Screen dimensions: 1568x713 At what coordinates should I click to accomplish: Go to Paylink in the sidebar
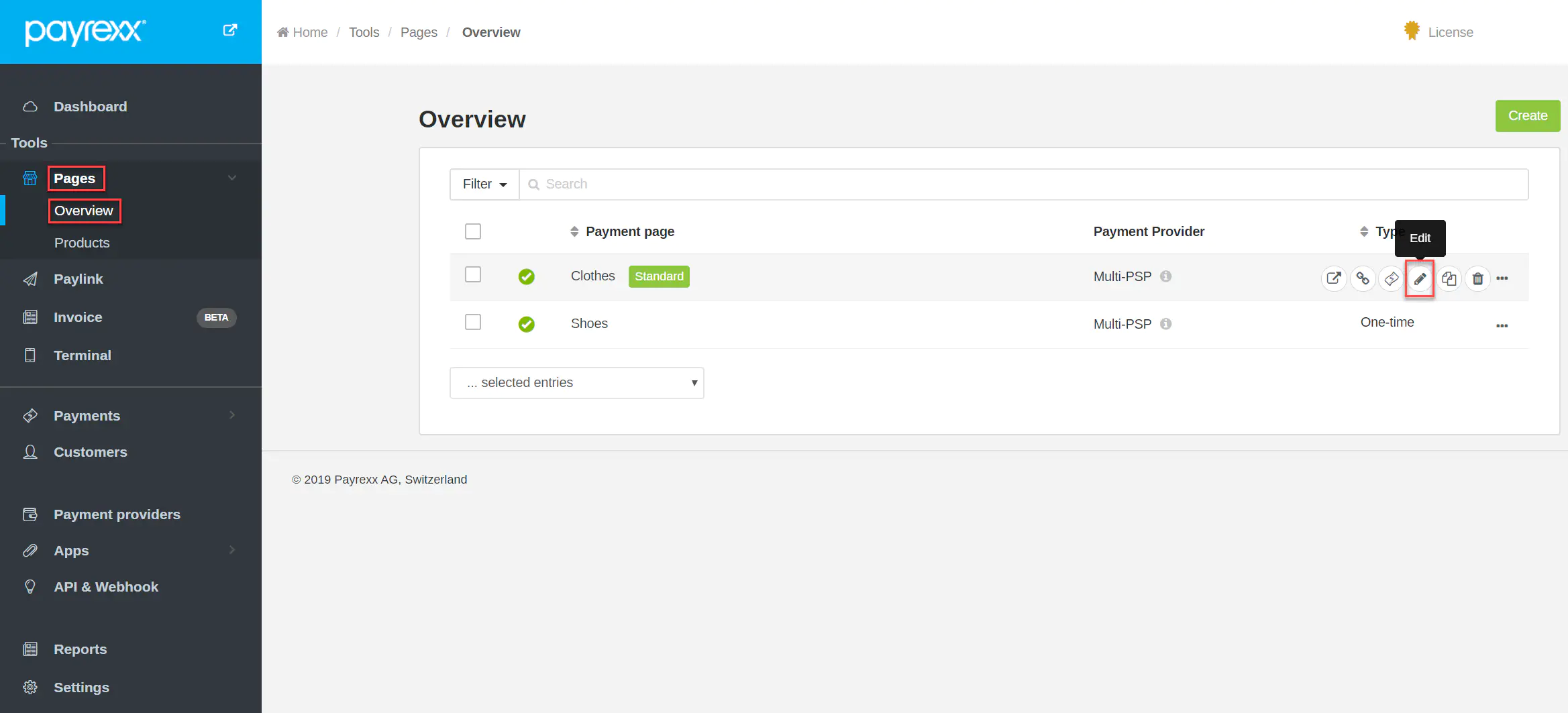click(x=79, y=279)
